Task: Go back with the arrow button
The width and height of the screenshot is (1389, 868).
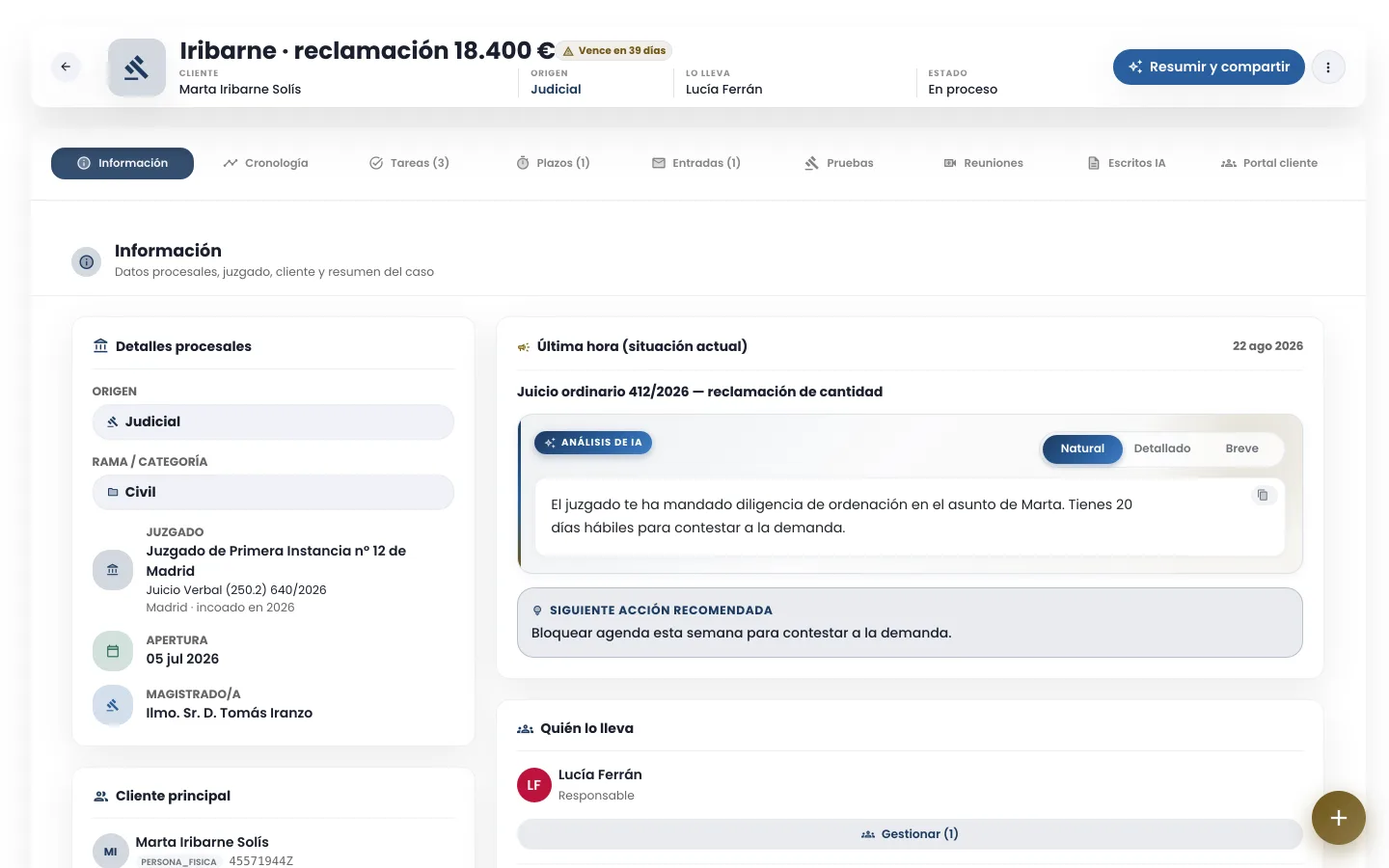Action: pyautogui.click(x=66, y=67)
